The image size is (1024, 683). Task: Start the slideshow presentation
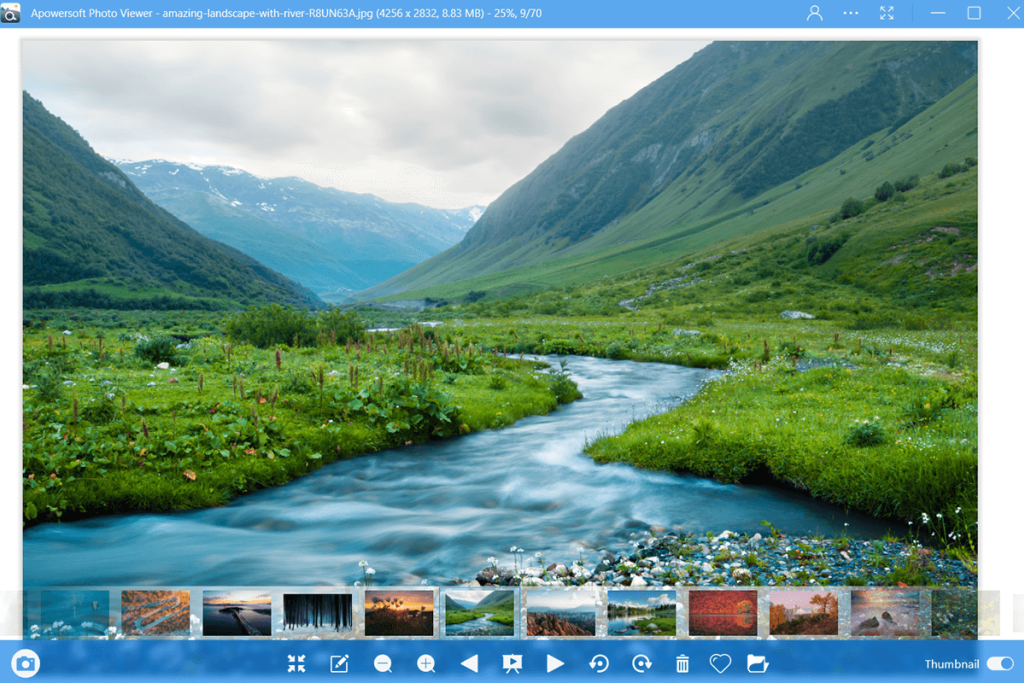tap(511, 662)
